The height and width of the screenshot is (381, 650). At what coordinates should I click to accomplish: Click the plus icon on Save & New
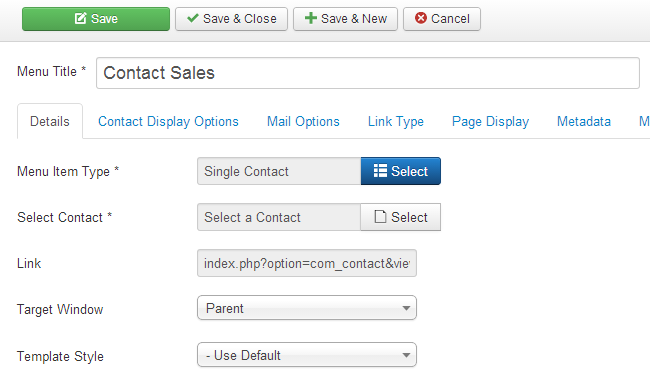point(310,18)
